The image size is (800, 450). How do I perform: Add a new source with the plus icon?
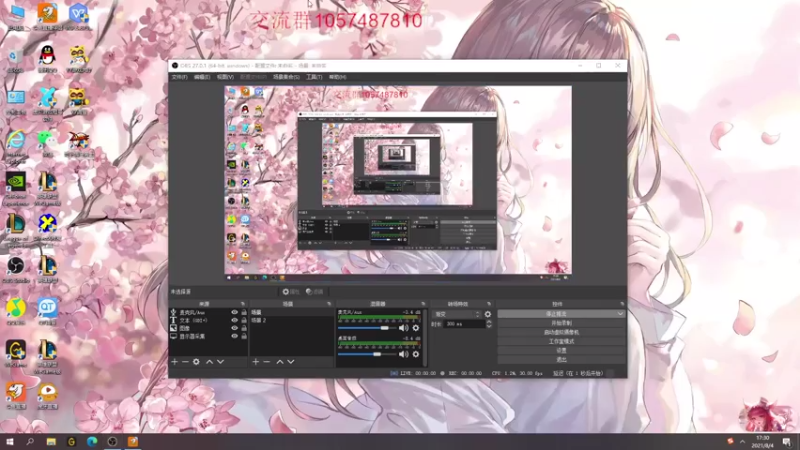click(174, 362)
